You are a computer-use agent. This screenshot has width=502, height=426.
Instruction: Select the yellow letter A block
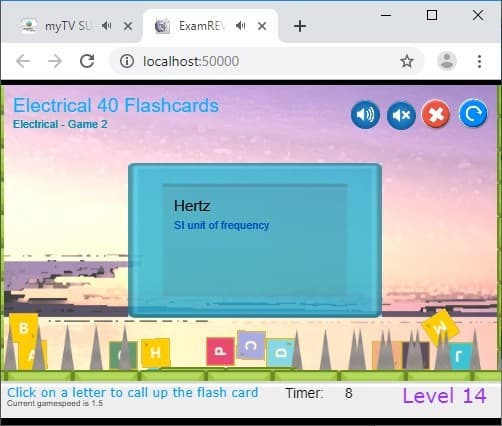point(32,355)
